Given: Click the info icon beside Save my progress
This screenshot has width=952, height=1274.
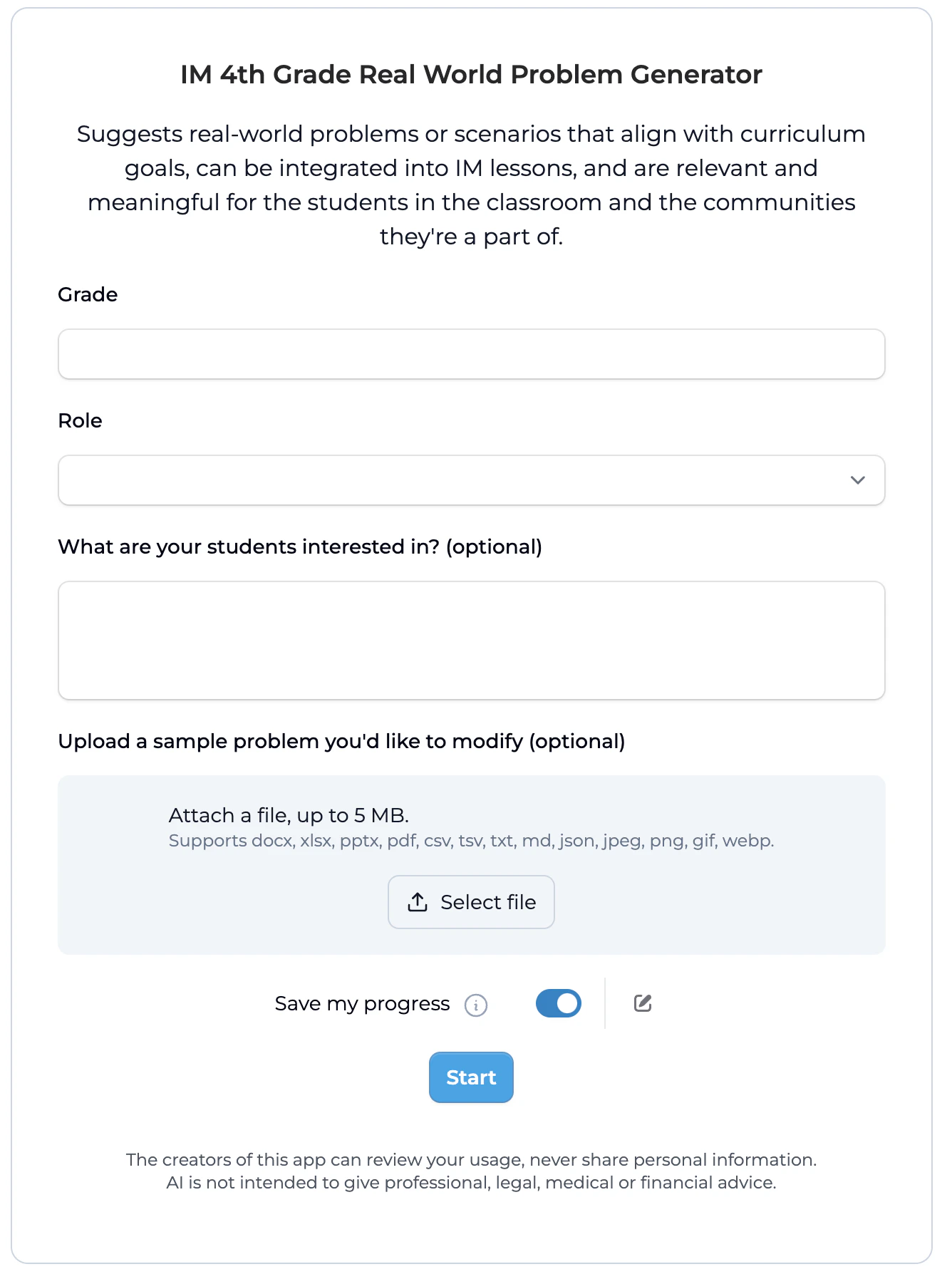Looking at the screenshot, I should (x=476, y=1005).
